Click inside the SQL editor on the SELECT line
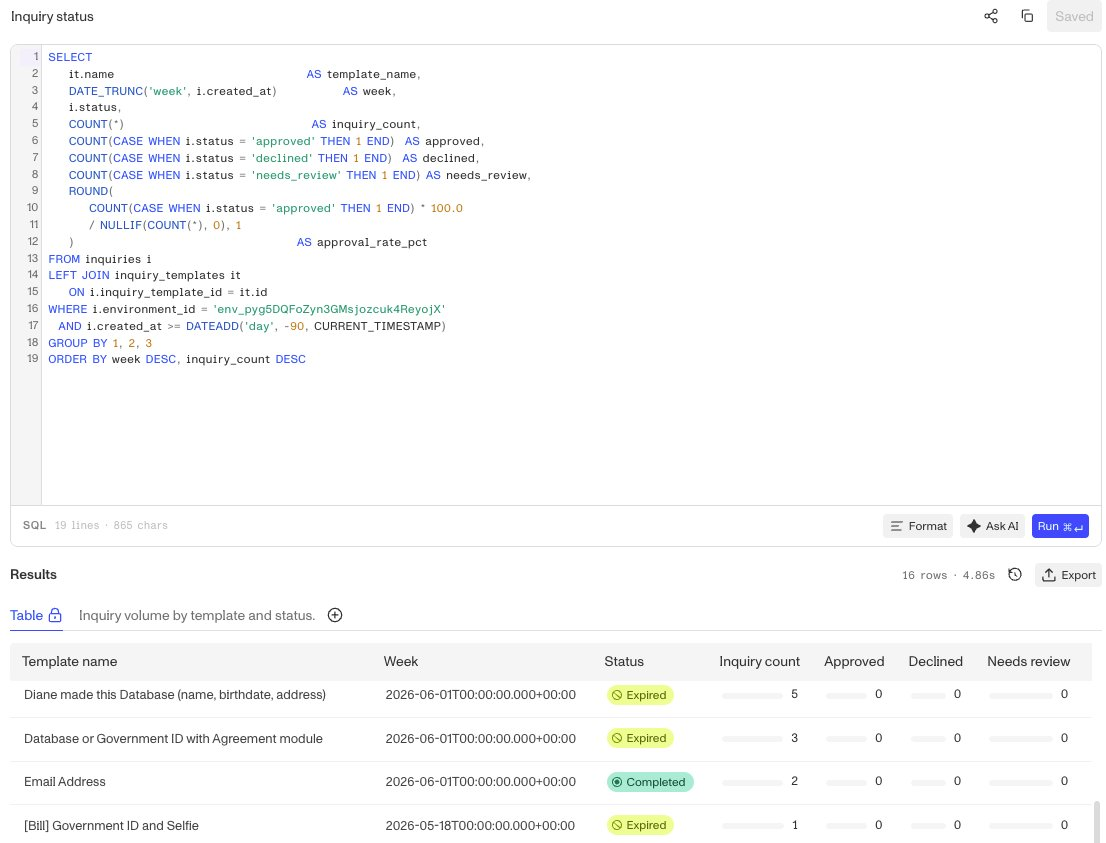 (x=70, y=57)
